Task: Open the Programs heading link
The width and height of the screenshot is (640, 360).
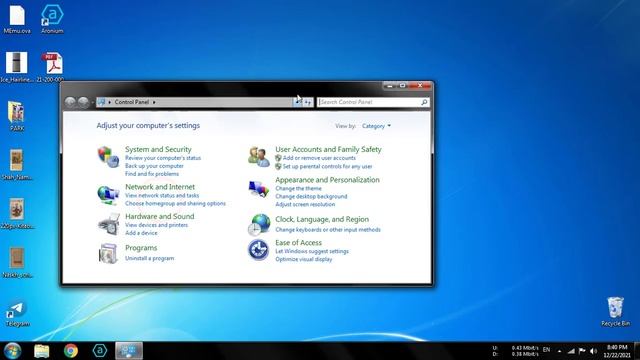Action: click(141, 248)
